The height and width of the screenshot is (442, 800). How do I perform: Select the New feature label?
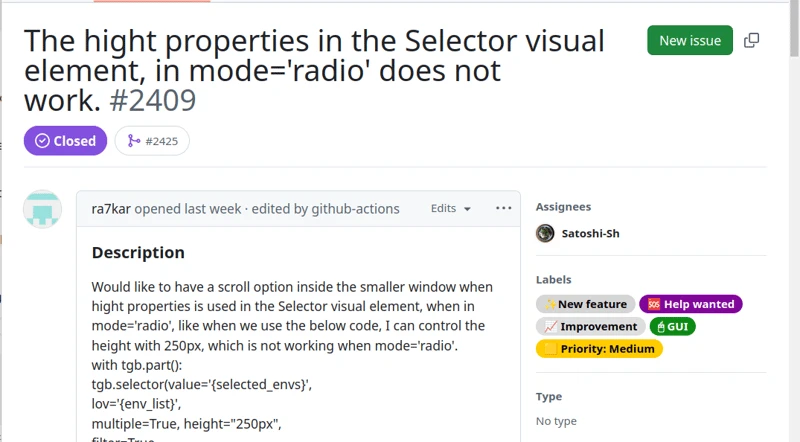(585, 304)
